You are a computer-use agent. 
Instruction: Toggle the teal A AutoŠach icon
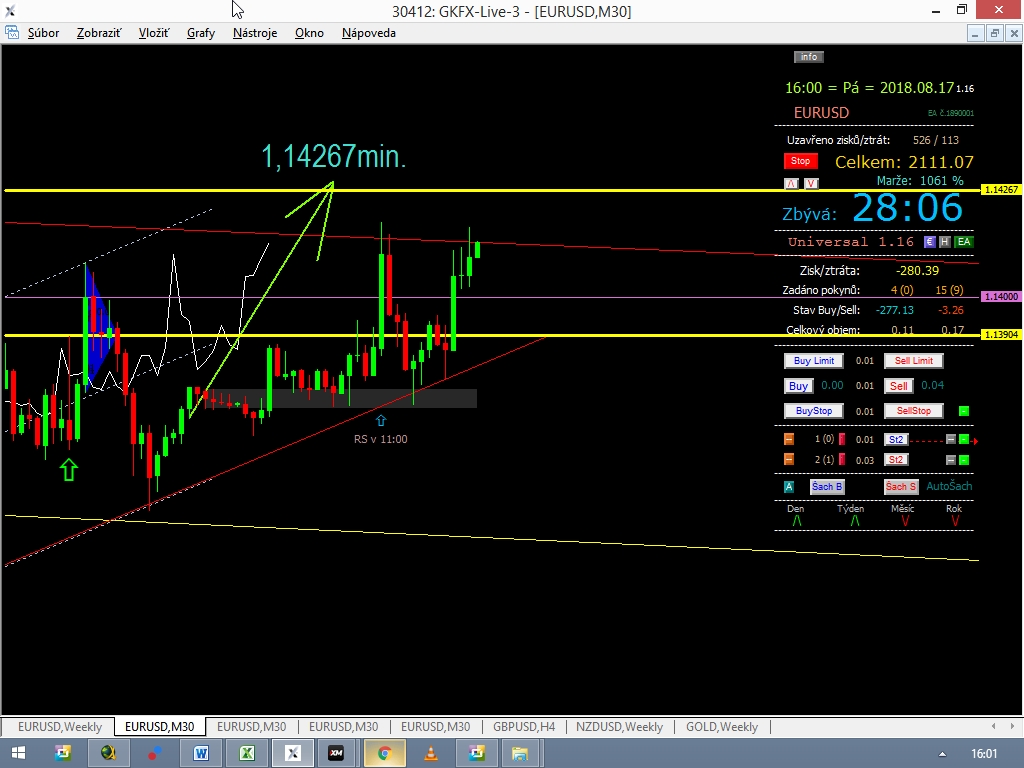click(x=789, y=487)
